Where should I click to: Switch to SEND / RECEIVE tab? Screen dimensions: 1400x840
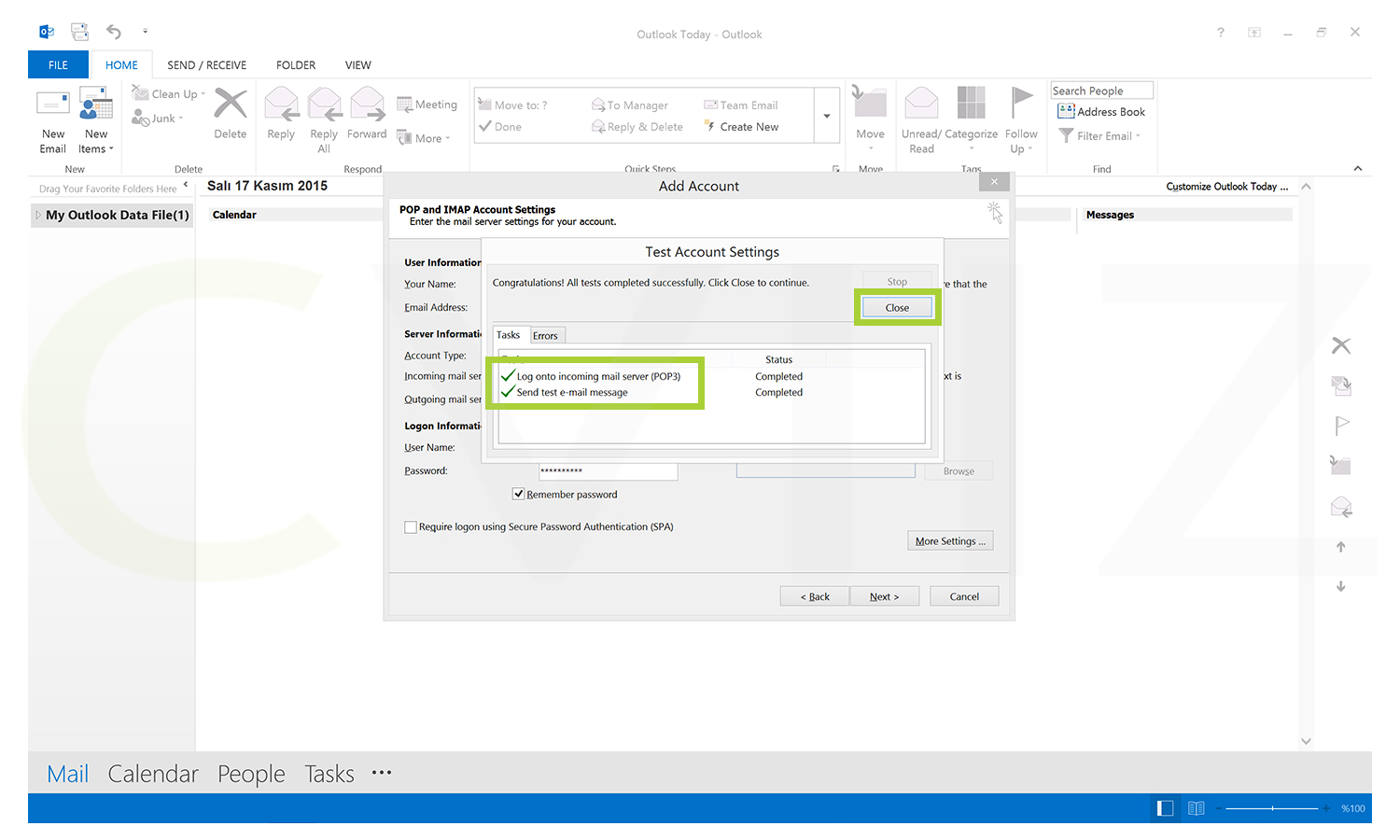(207, 64)
